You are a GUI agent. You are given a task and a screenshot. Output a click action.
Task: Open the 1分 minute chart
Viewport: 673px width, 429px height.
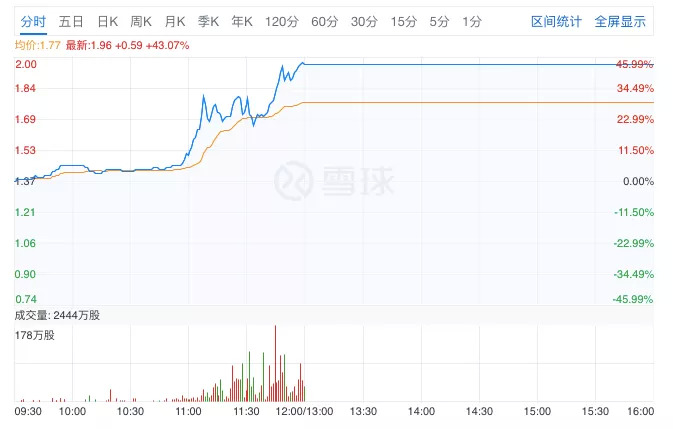[x=472, y=21]
